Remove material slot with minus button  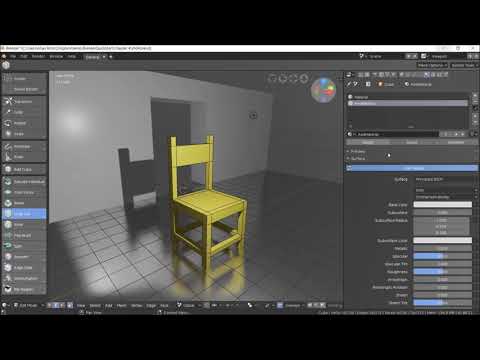[x=475, y=101]
